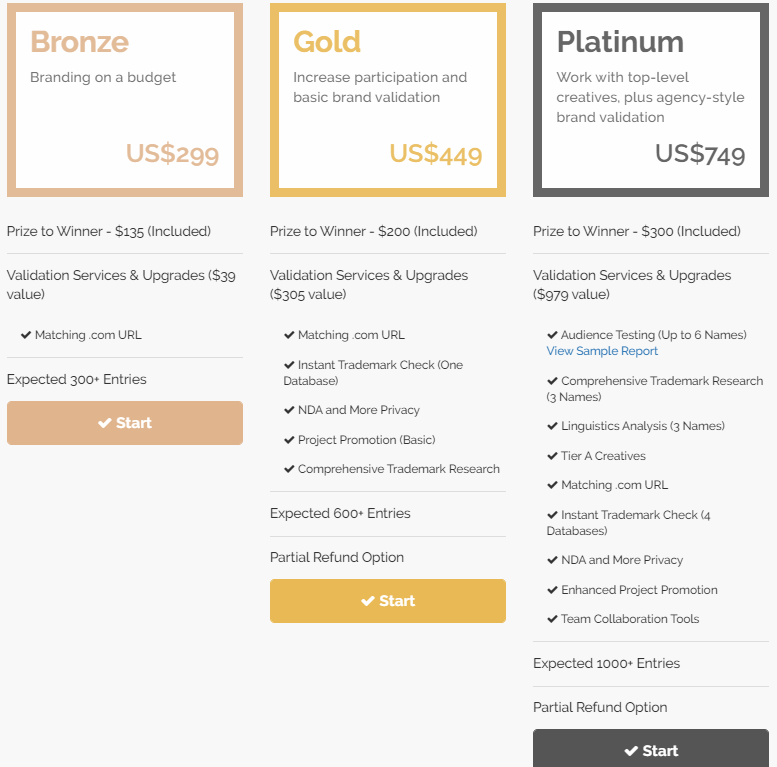This screenshot has width=777, height=767.
Task: Click checkmark beside Gold NDA and More Privacy
Action: 289,410
